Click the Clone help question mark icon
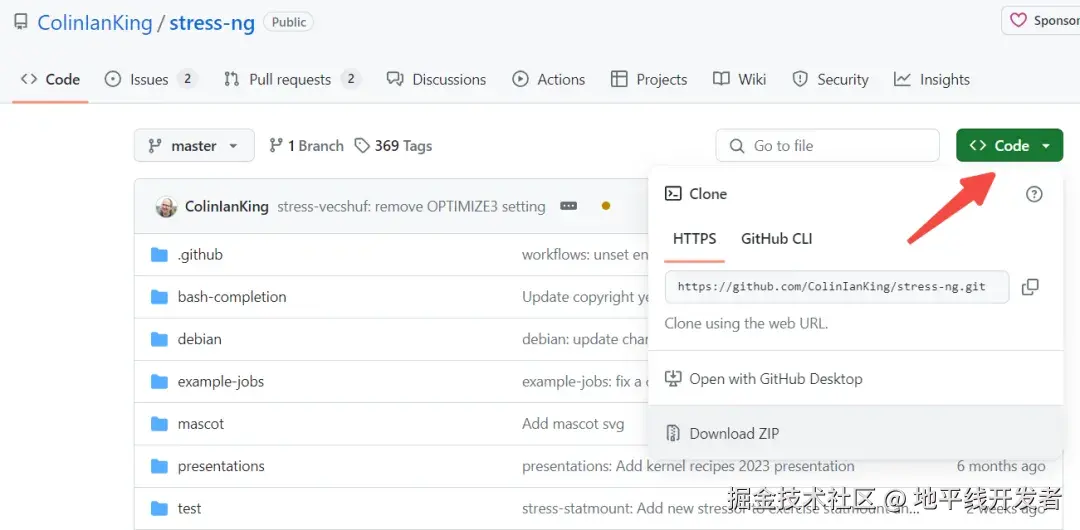 1034,194
